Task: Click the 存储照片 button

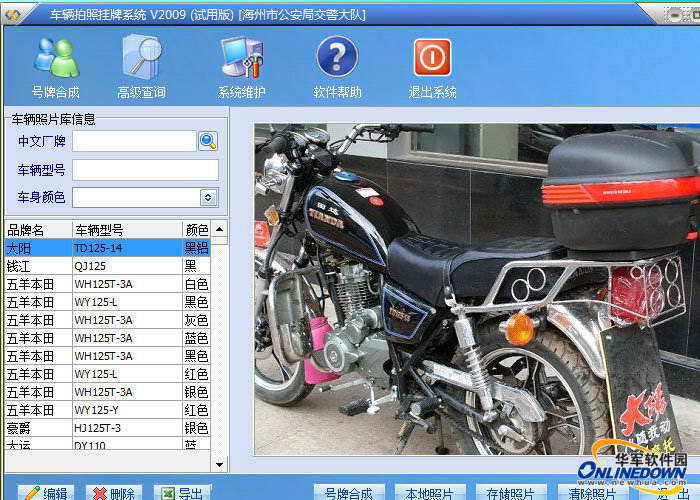Action: pyautogui.click(x=511, y=493)
